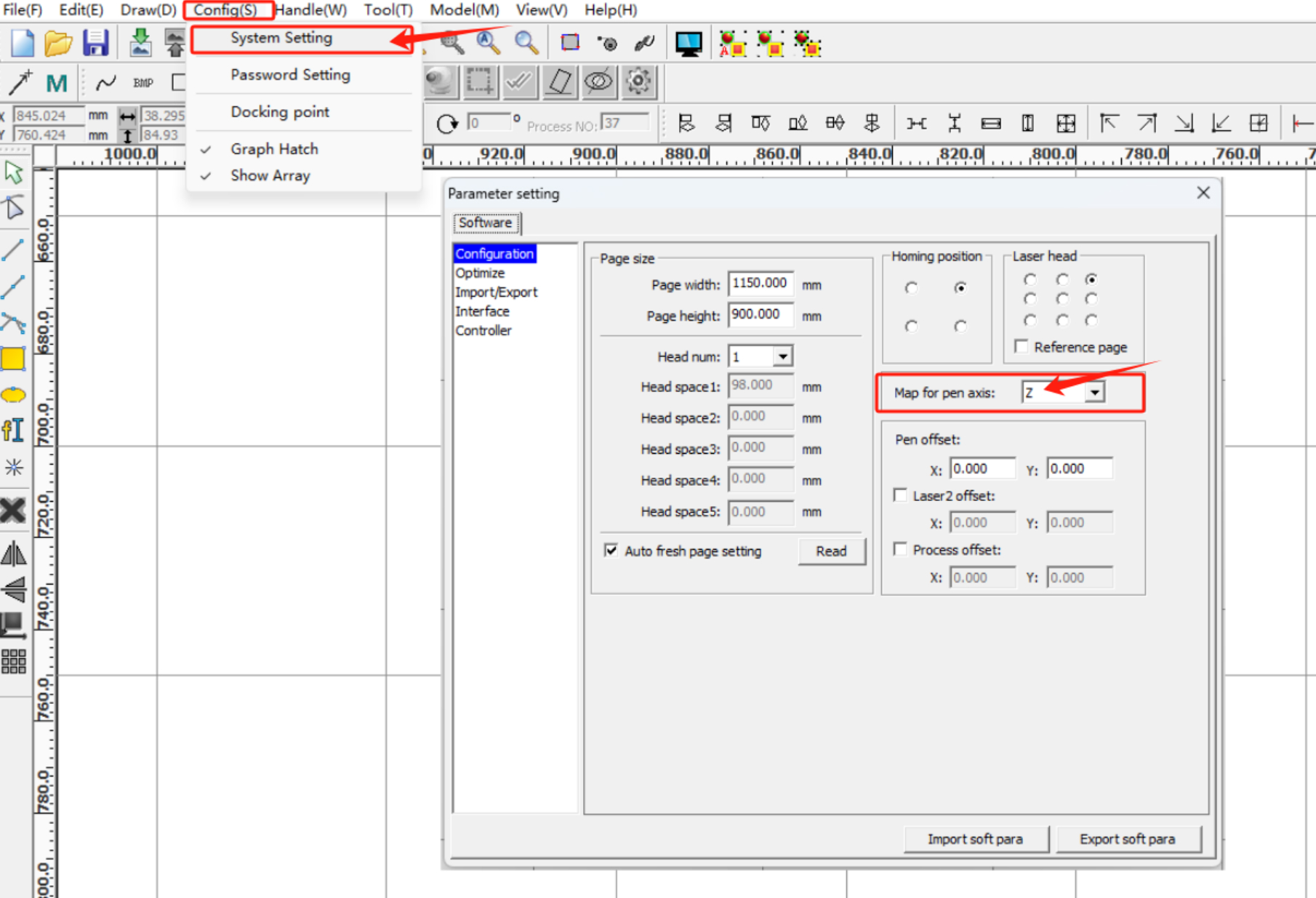Click the green M text tool icon
Viewport: 1316px width, 898px height.
coord(57,83)
